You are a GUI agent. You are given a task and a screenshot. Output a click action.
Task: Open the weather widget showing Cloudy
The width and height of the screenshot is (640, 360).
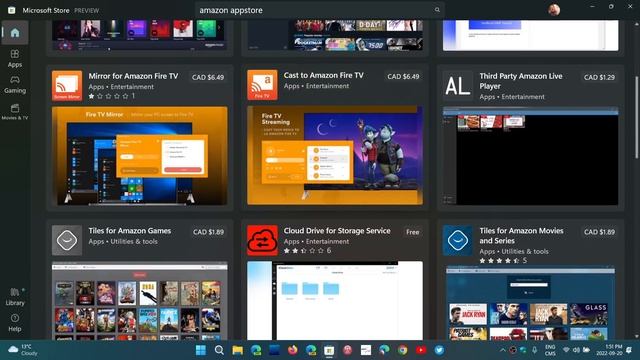(24, 350)
